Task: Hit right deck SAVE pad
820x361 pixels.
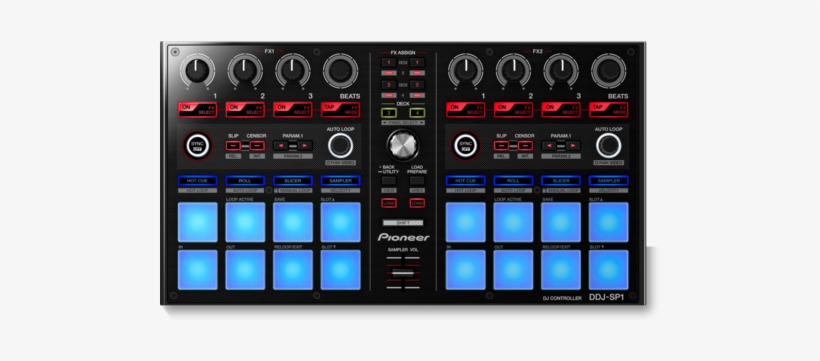Action: 561,222
